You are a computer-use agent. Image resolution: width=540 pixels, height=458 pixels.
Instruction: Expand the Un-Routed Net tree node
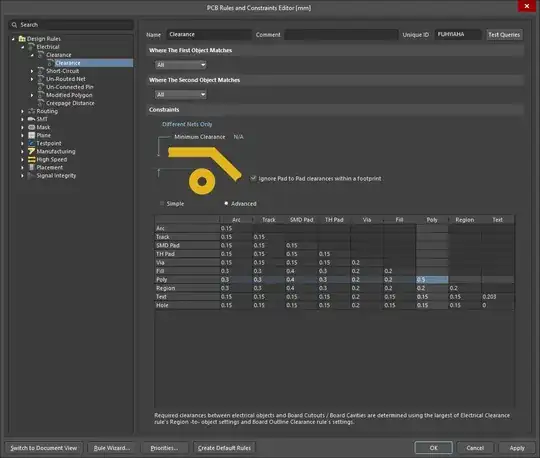pyautogui.click(x=32, y=79)
